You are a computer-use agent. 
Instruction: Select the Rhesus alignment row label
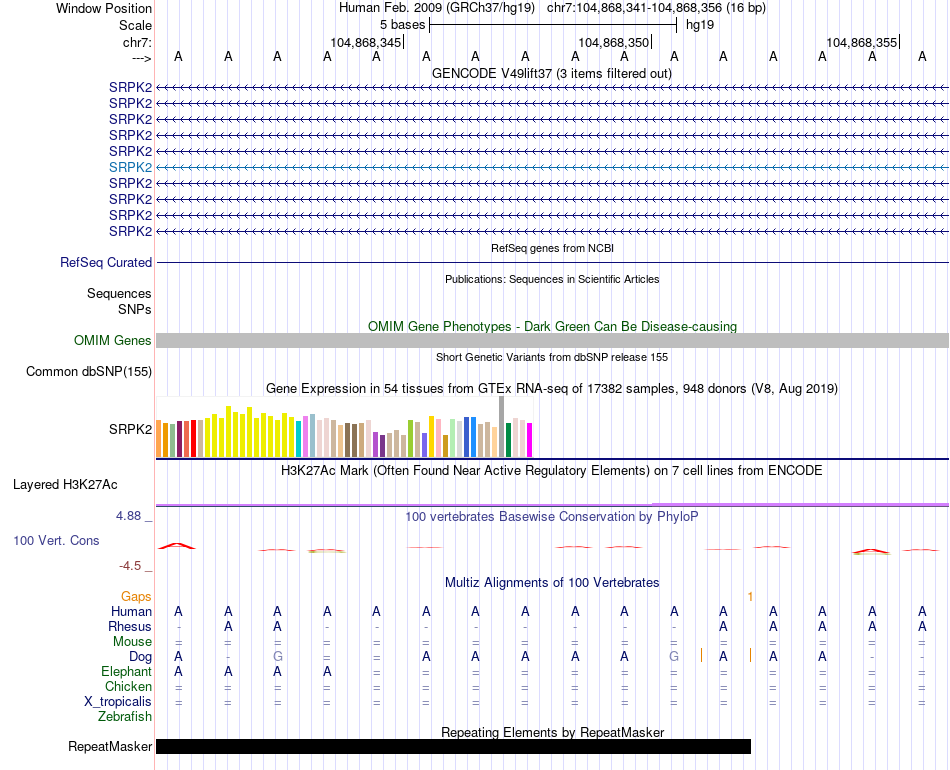(x=130, y=626)
